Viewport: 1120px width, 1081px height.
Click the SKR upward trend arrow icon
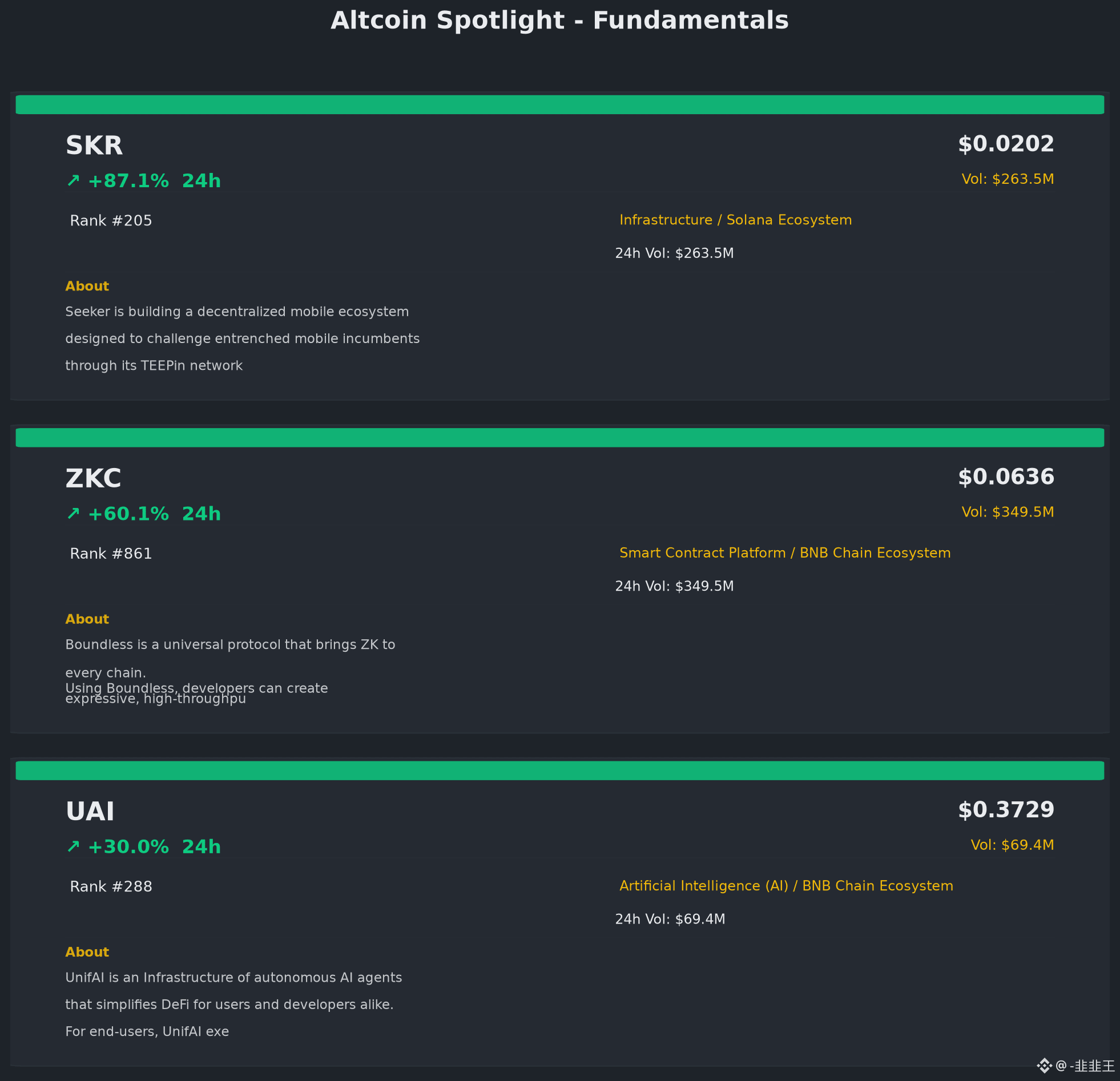coord(73,180)
